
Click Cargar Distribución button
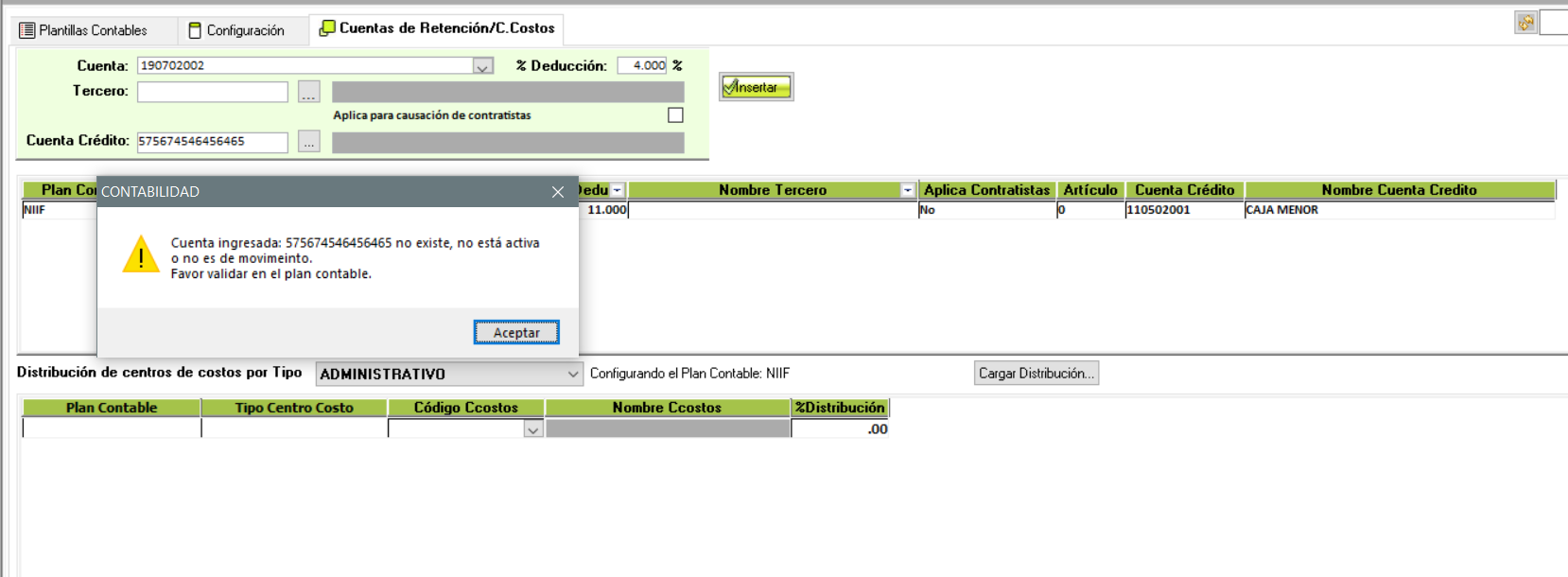(x=1036, y=374)
